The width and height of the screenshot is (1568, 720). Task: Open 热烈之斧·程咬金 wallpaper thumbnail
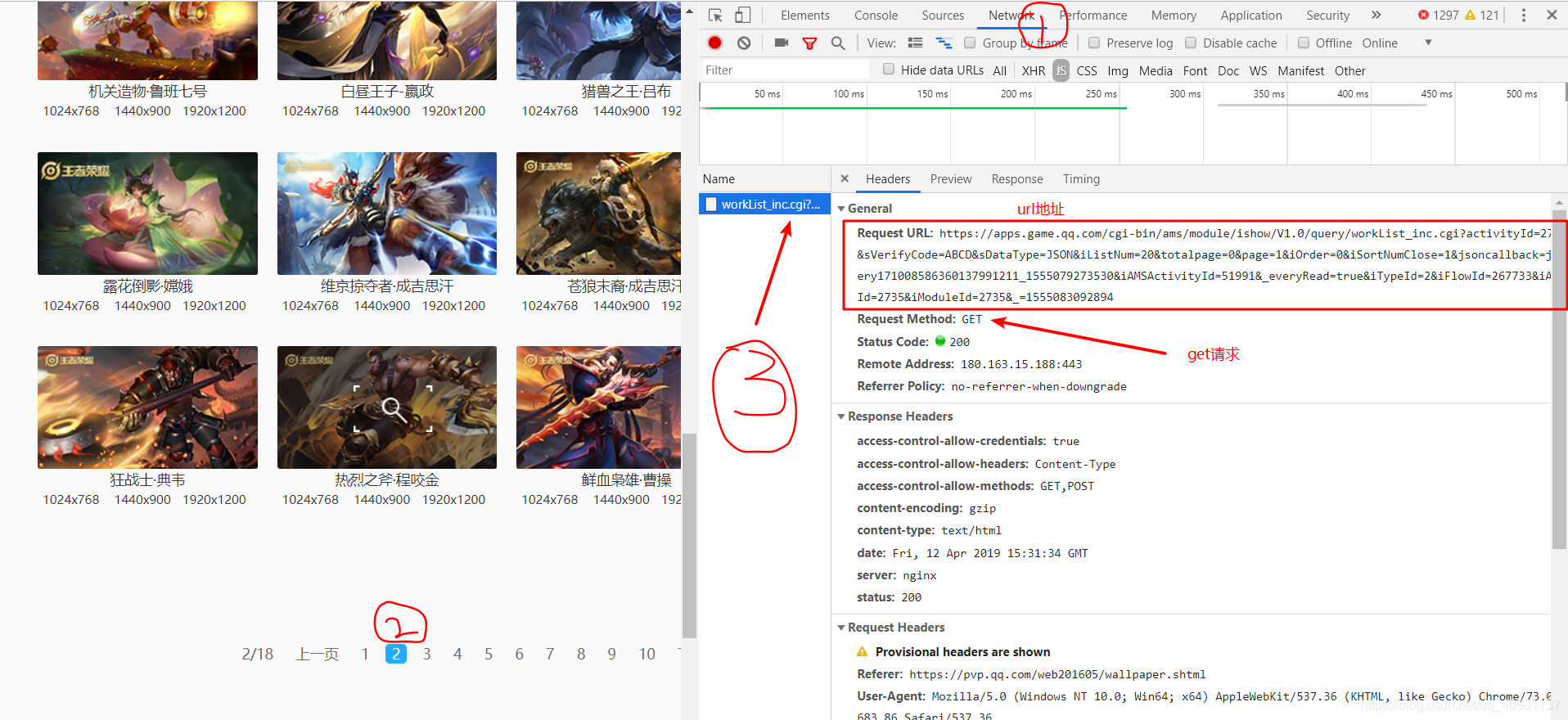tap(387, 407)
